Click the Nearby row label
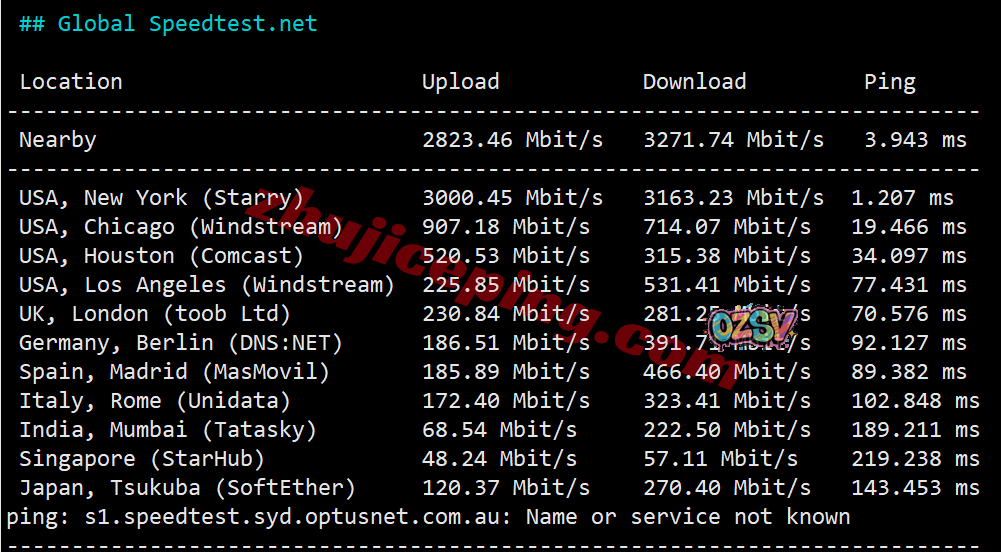The height and width of the screenshot is (552, 1001). [58, 140]
